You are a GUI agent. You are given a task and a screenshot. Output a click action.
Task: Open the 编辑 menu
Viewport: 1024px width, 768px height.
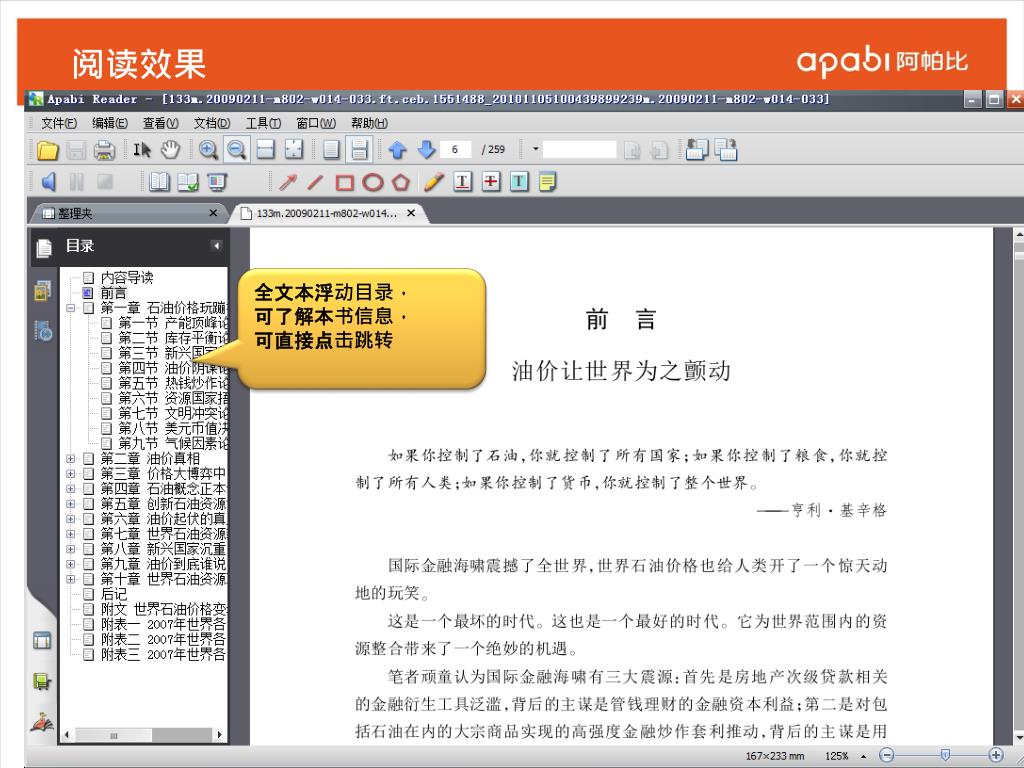tap(109, 123)
